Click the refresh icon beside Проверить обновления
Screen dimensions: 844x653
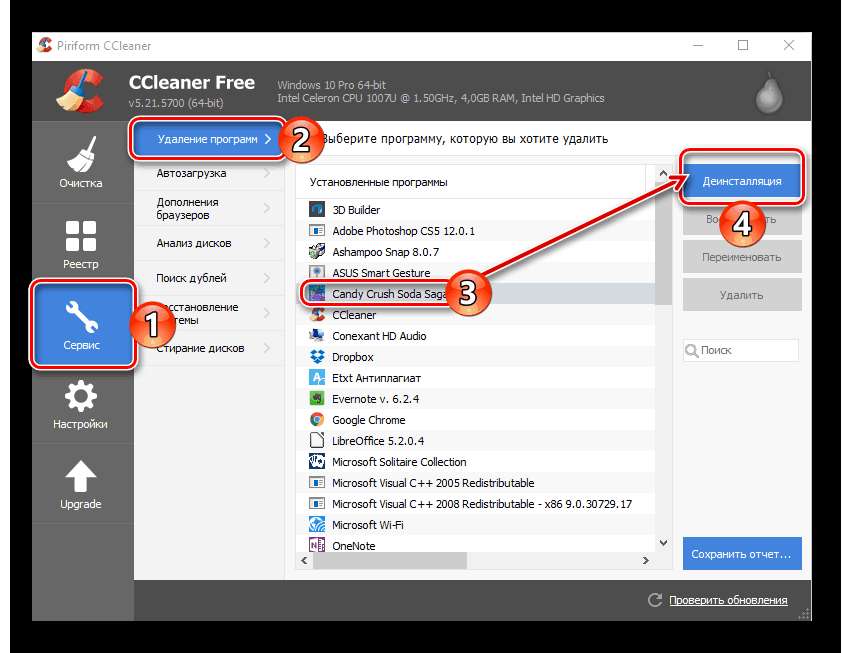tap(655, 600)
